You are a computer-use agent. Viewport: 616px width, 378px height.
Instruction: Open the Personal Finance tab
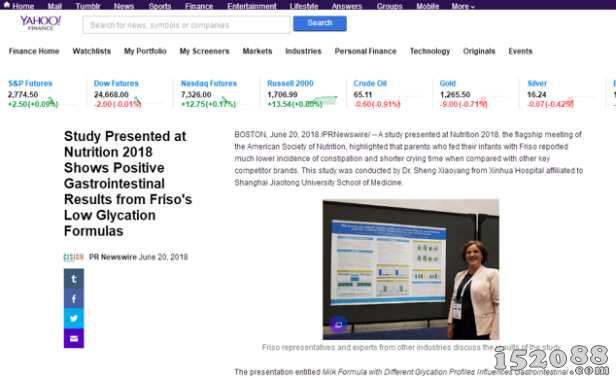[365, 51]
